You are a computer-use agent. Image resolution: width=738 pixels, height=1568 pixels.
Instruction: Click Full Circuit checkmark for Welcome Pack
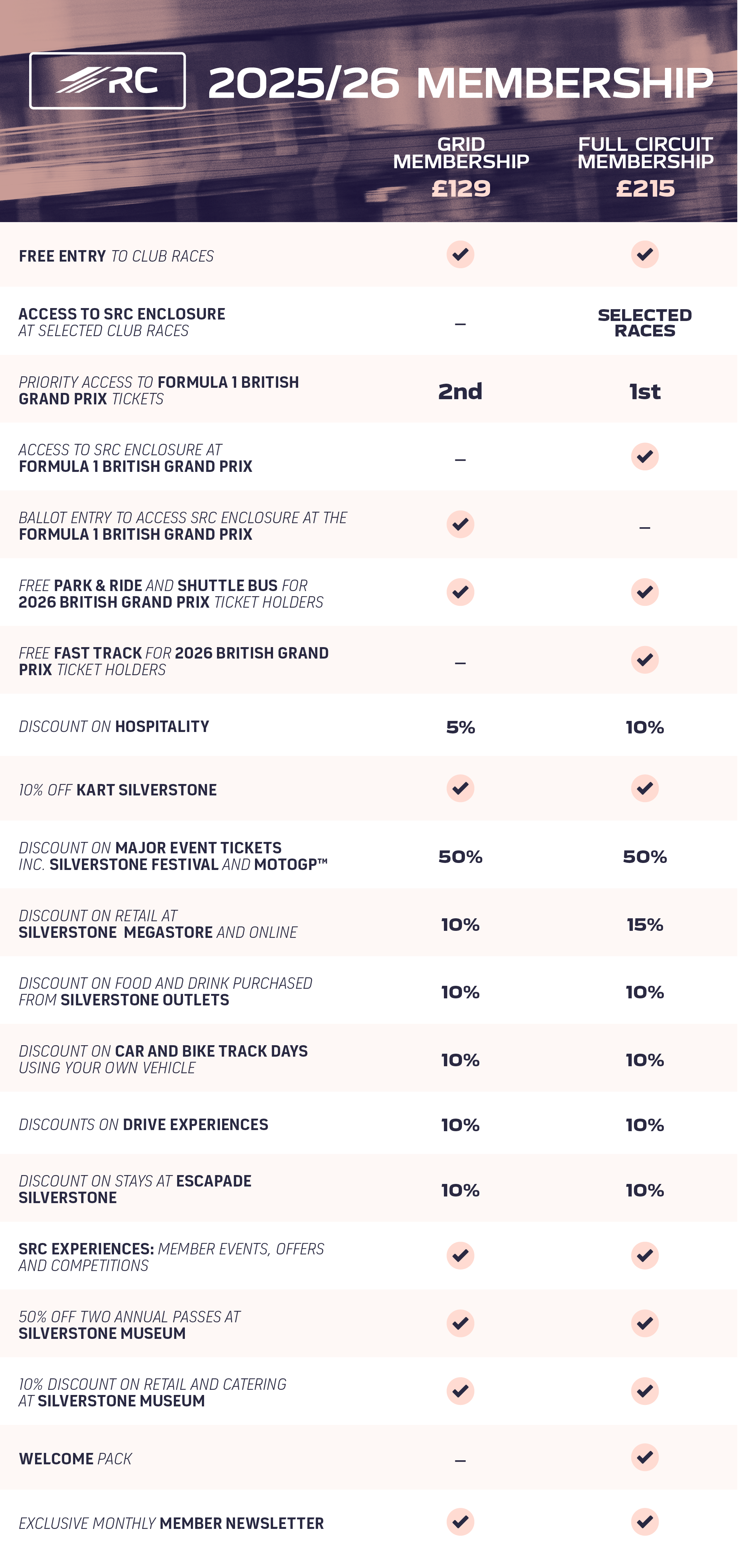644,1457
